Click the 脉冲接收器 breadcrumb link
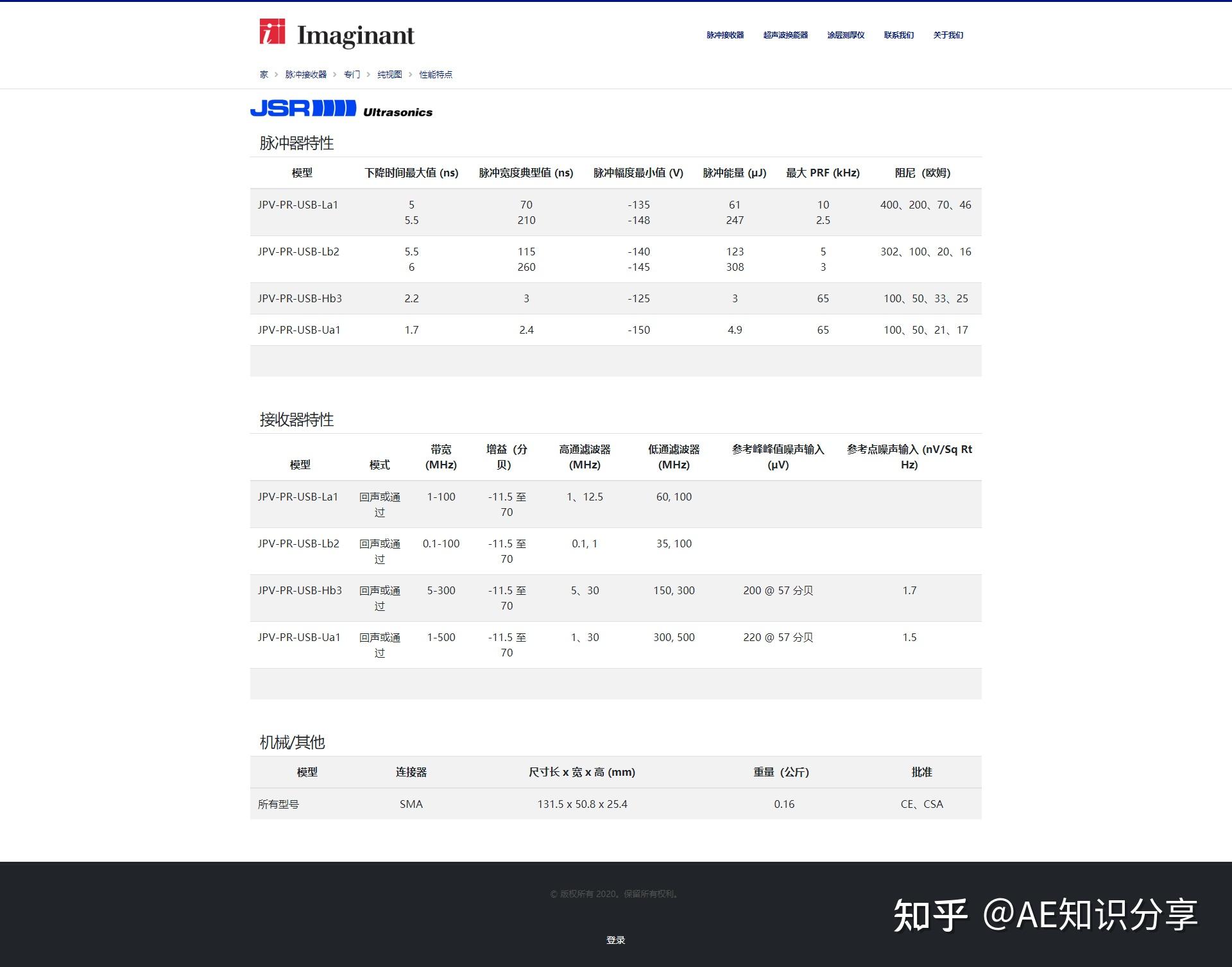 pos(305,74)
